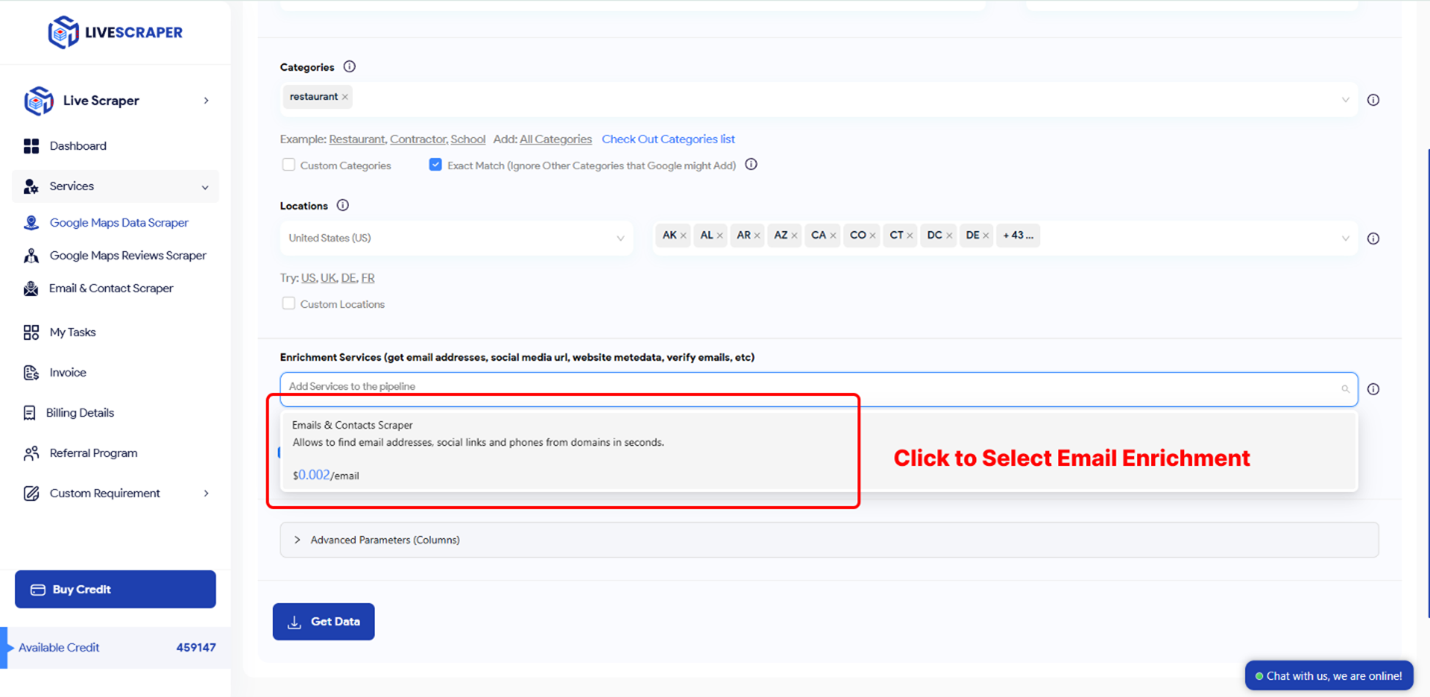Image resolution: width=1430 pixels, height=697 pixels.
Task: Click the Custom Requirement edit icon
Action: (x=31, y=493)
